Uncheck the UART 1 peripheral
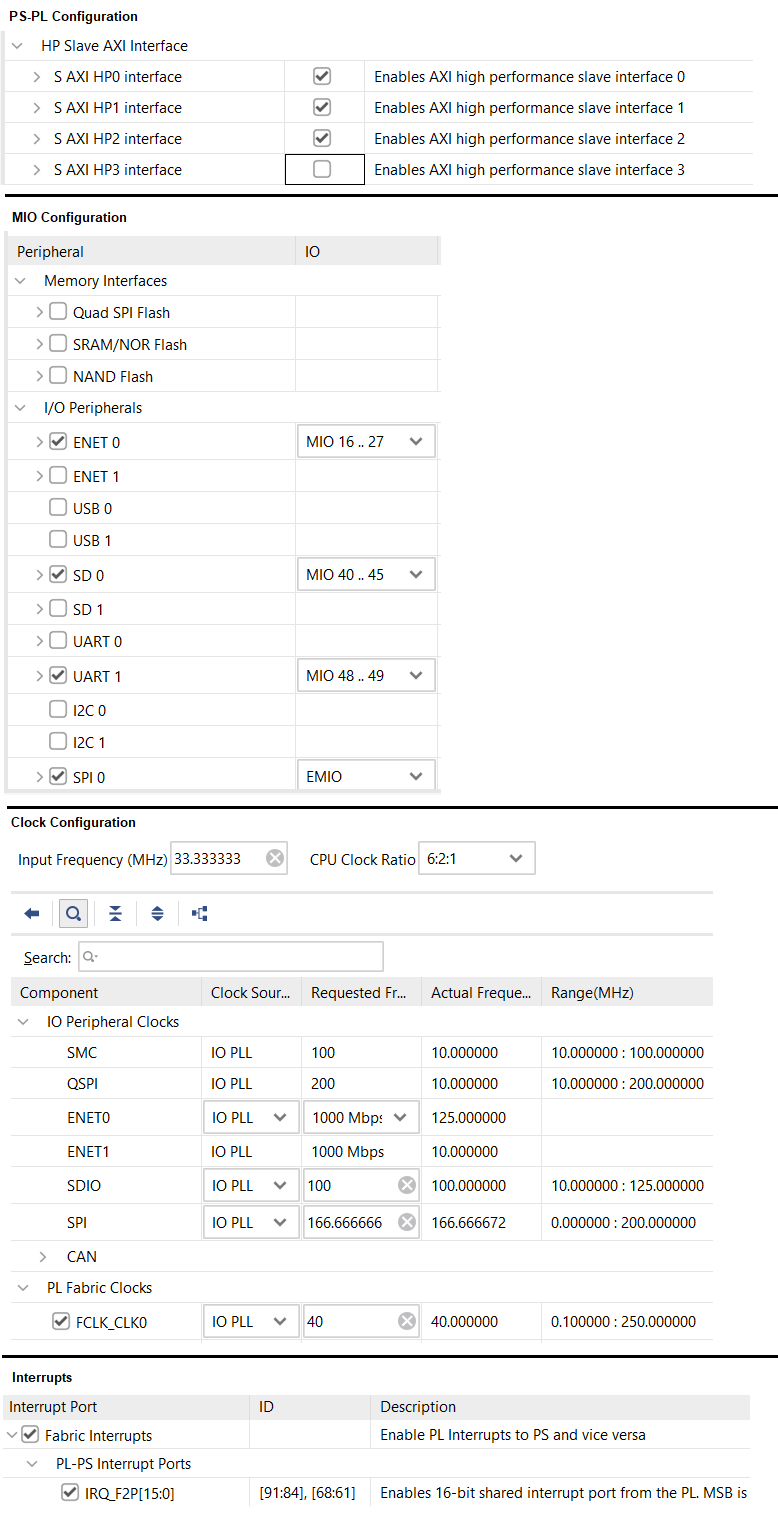The image size is (778, 1532). 58,676
